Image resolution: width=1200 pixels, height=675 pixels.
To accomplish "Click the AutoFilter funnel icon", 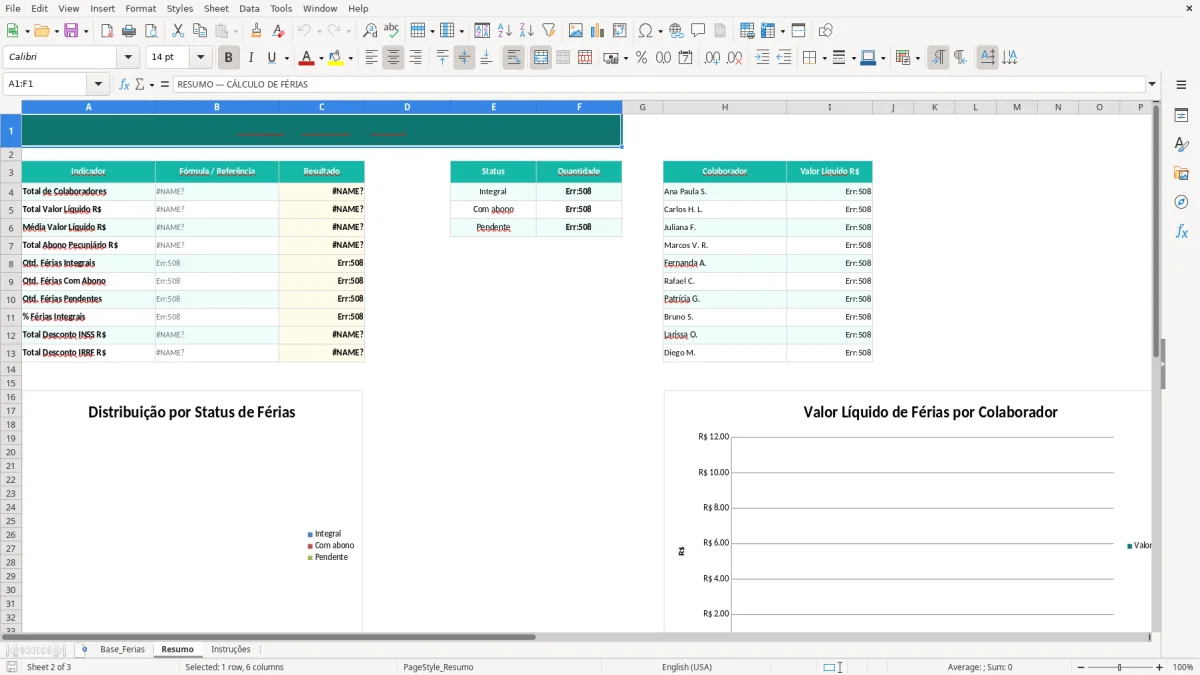I will click(548, 31).
